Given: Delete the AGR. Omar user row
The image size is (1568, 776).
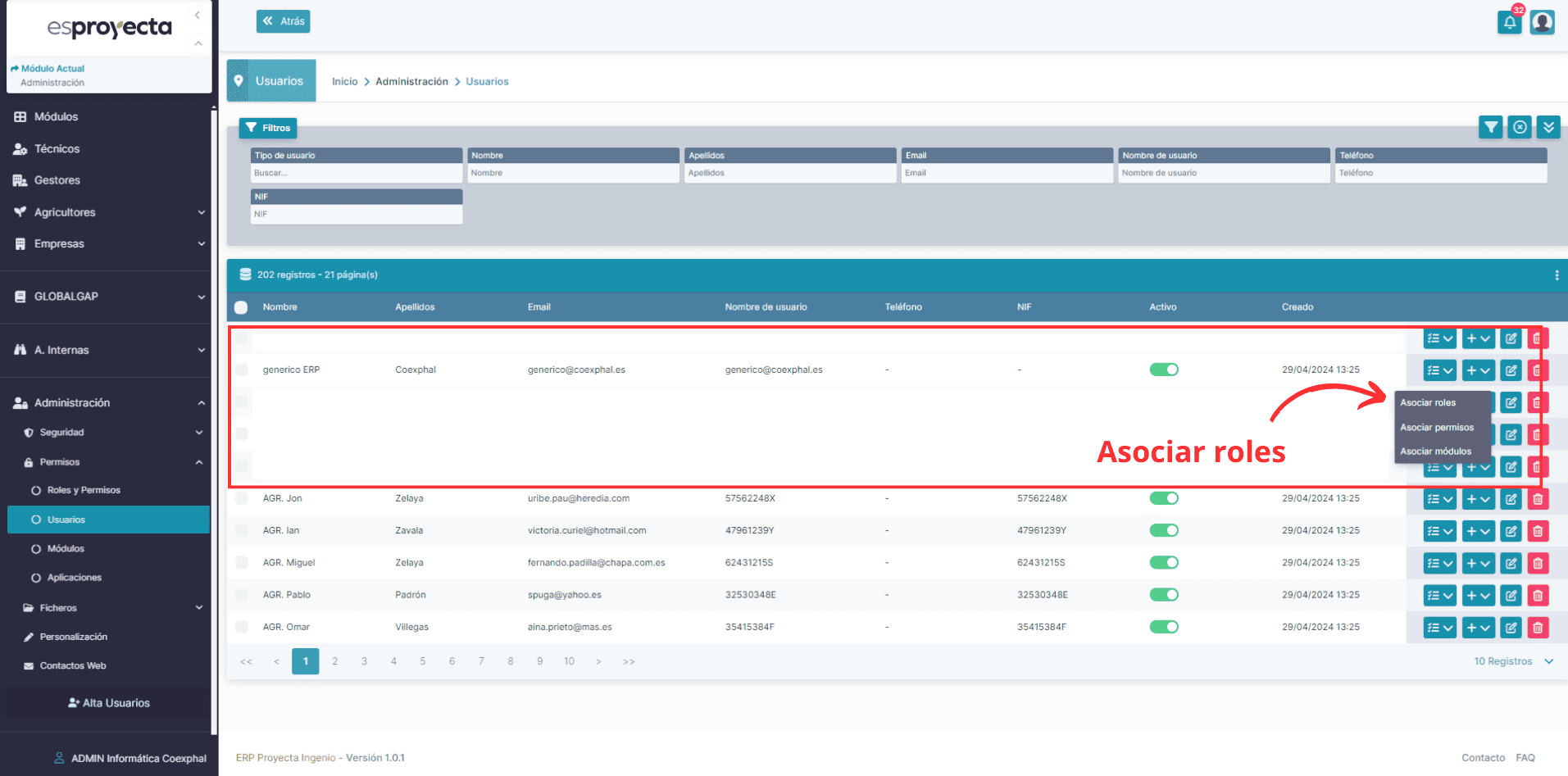Looking at the screenshot, I should coord(1538,628).
